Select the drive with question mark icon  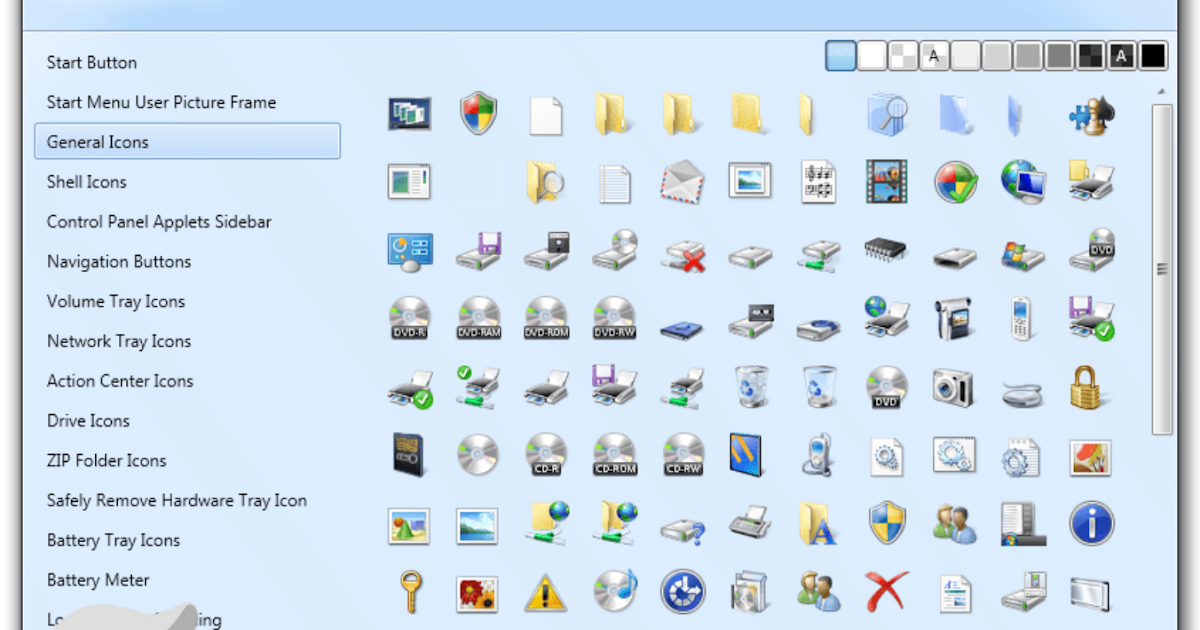pyautogui.click(x=684, y=527)
